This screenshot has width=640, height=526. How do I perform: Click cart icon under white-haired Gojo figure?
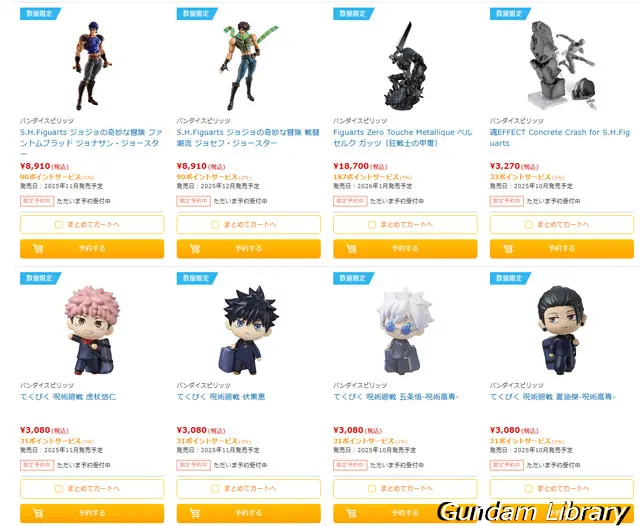click(x=351, y=513)
